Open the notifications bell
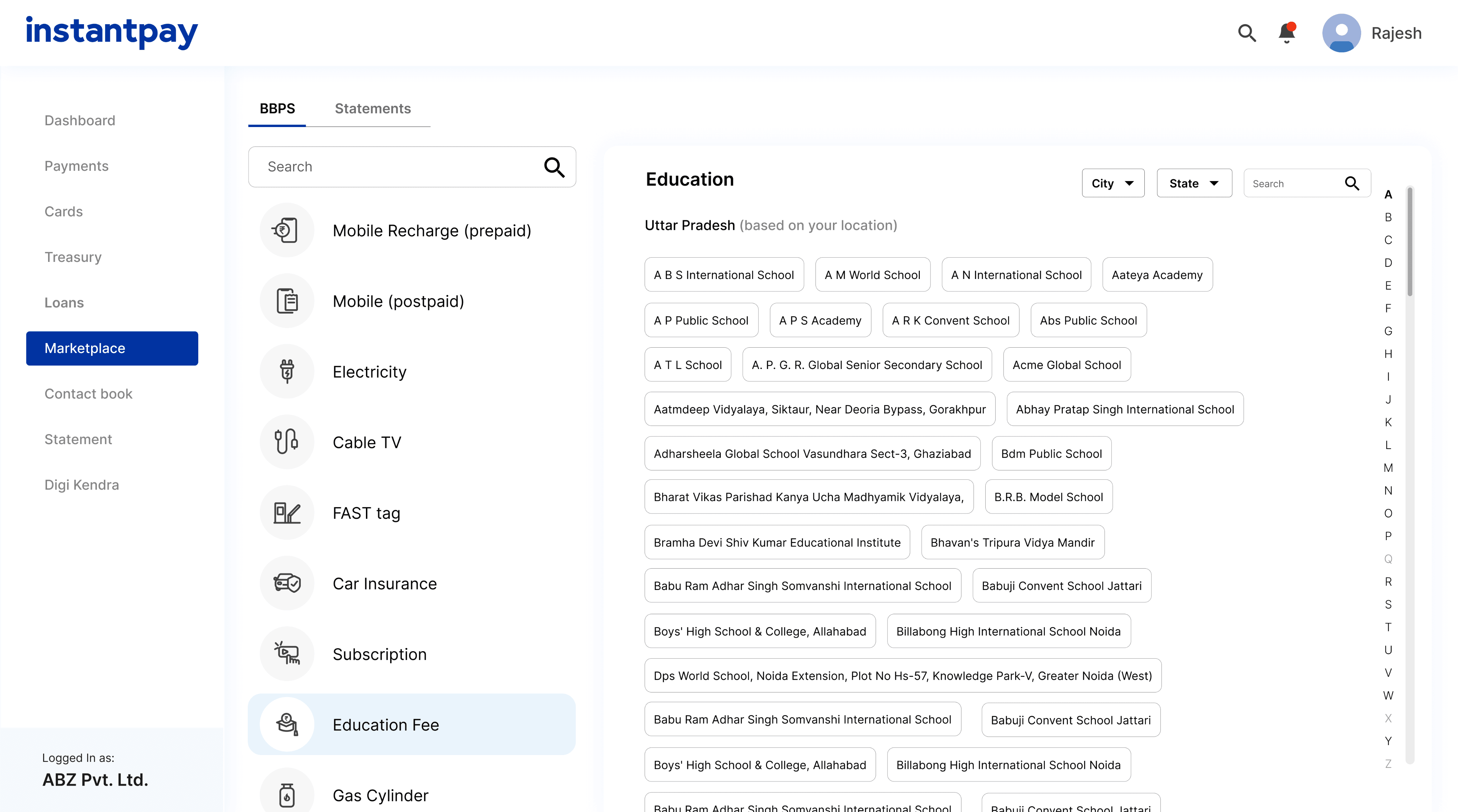Viewport: 1458px width, 812px height. pos(1286,33)
